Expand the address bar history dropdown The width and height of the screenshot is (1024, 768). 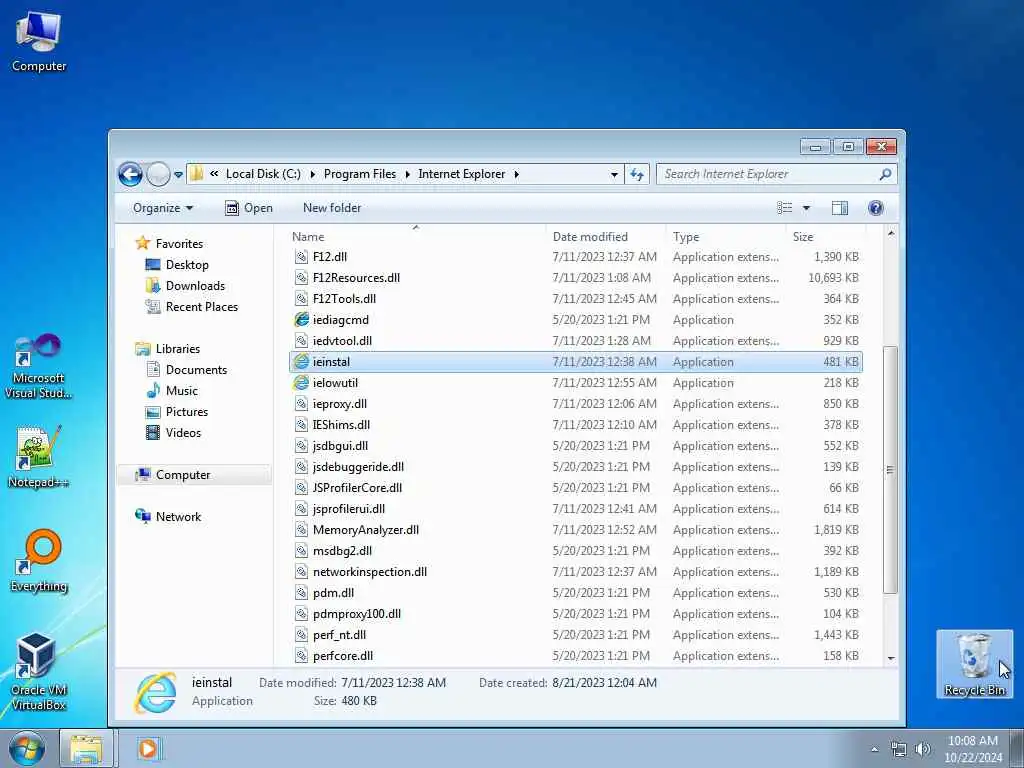pos(614,174)
